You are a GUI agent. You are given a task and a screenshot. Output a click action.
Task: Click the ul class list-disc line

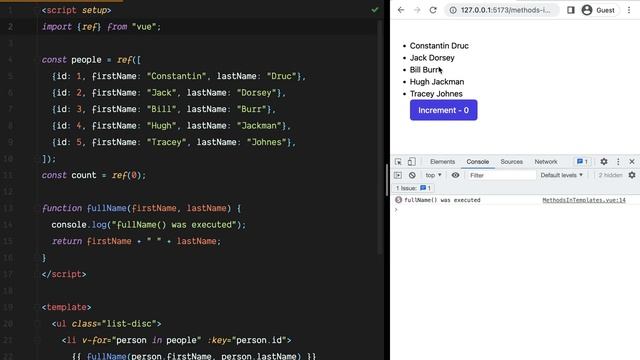106,324
